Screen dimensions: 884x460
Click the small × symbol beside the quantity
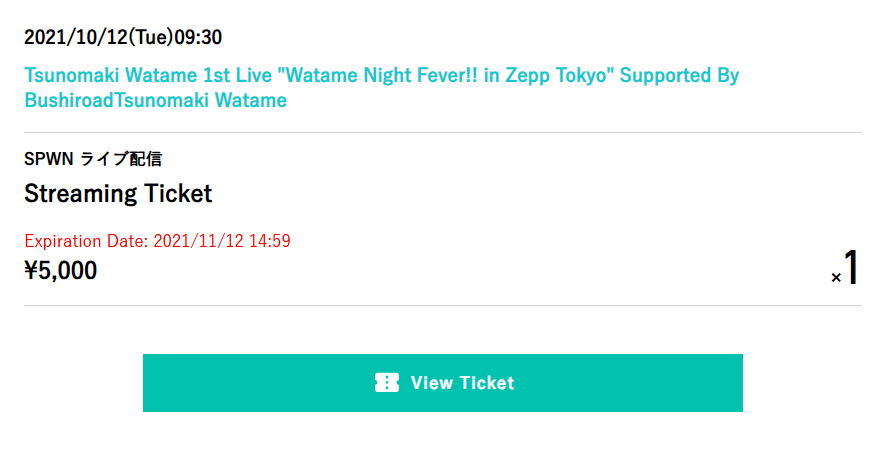(x=836, y=277)
